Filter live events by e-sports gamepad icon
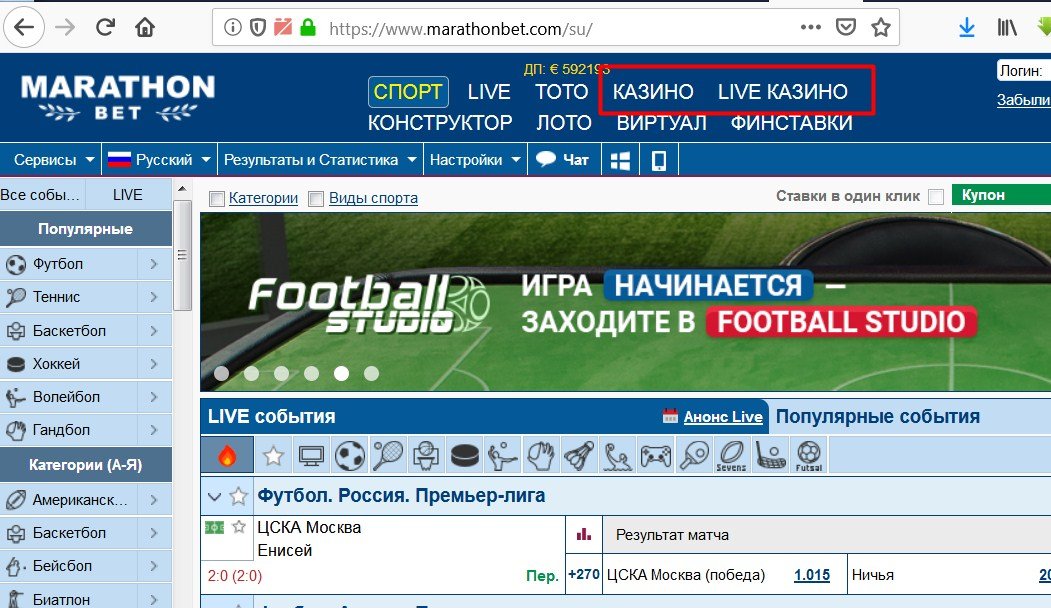1051x608 pixels. click(656, 456)
